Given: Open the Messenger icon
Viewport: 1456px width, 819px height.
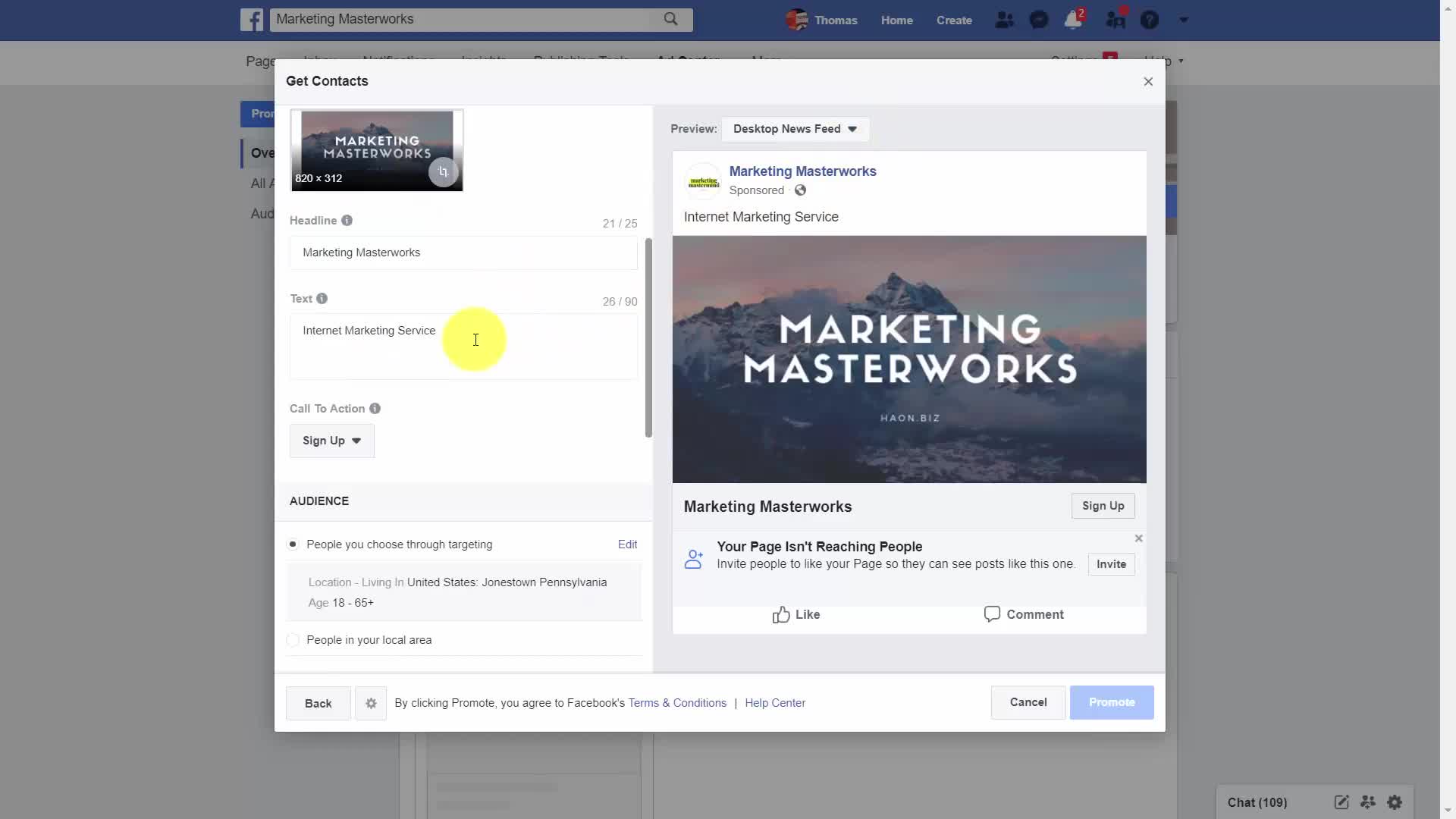Looking at the screenshot, I should coord(1039,20).
